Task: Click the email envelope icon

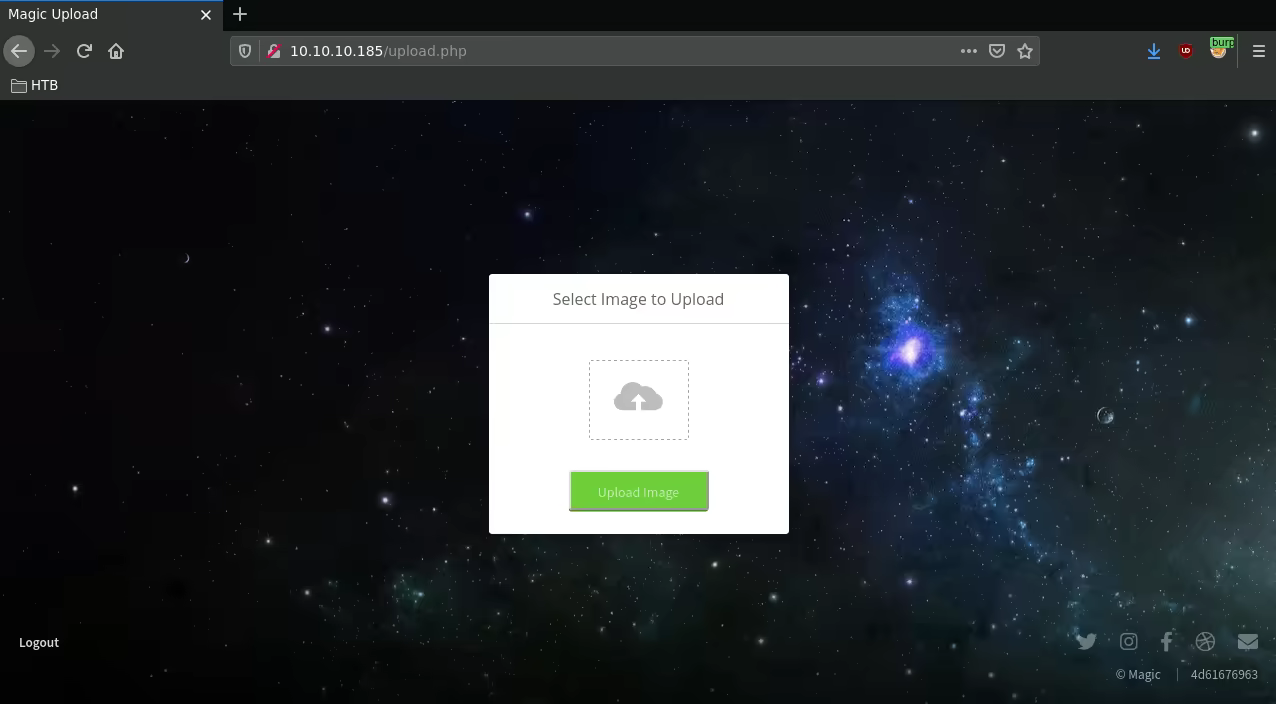Action: (x=1247, y=641)
